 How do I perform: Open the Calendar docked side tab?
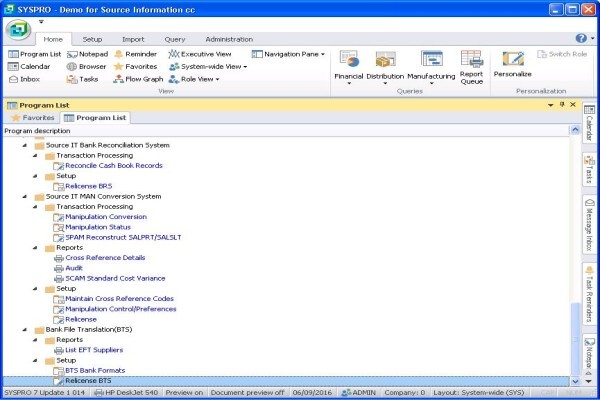(589, 123)
